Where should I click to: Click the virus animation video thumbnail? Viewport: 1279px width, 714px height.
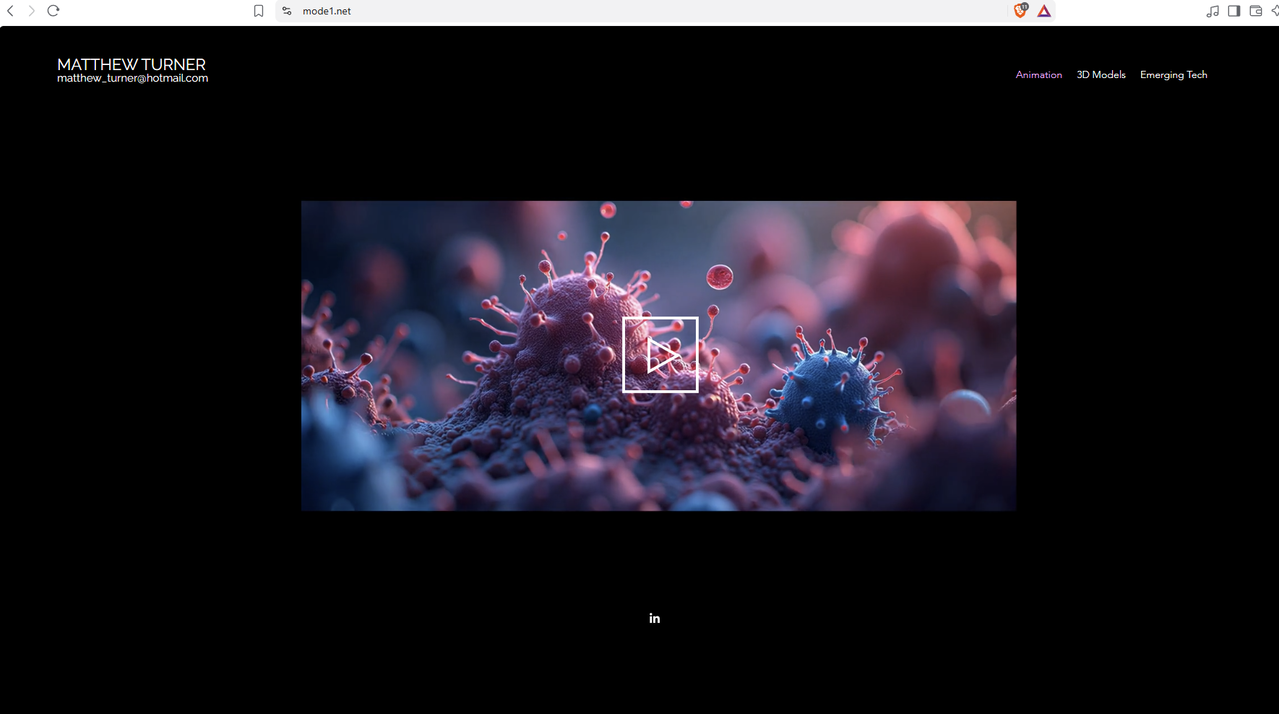(659, 356)
